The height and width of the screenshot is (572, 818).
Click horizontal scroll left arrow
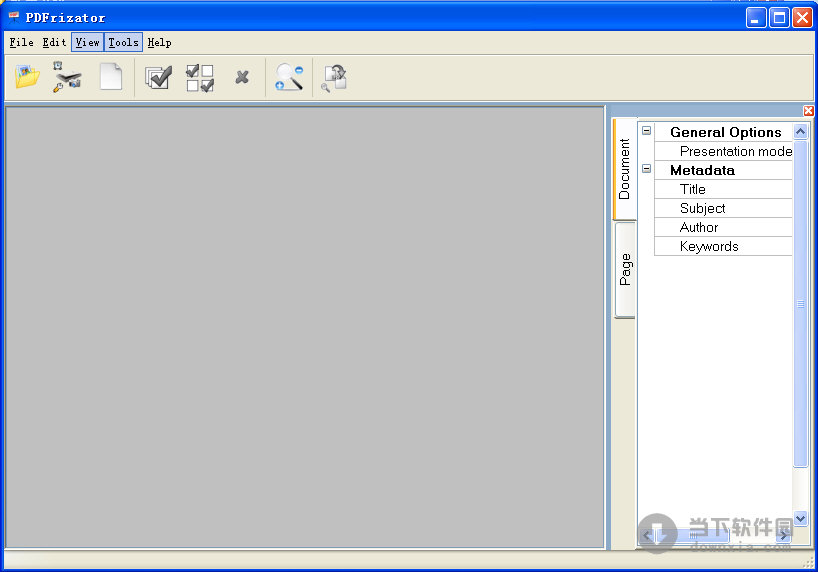click(x=647, y=535)
